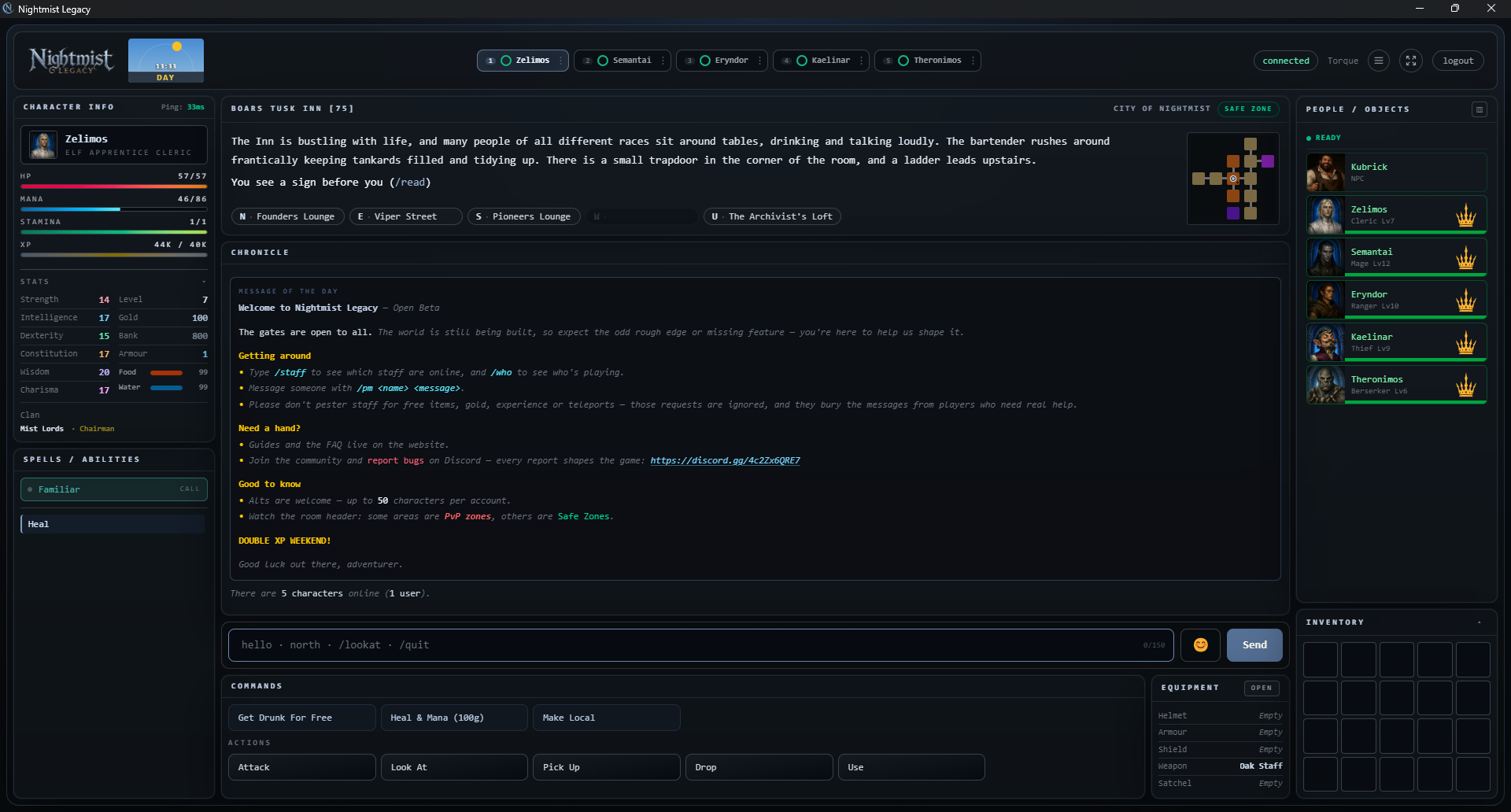Click the chat command input field
This screenshot has width=1511, height=812.
(700, 645)
